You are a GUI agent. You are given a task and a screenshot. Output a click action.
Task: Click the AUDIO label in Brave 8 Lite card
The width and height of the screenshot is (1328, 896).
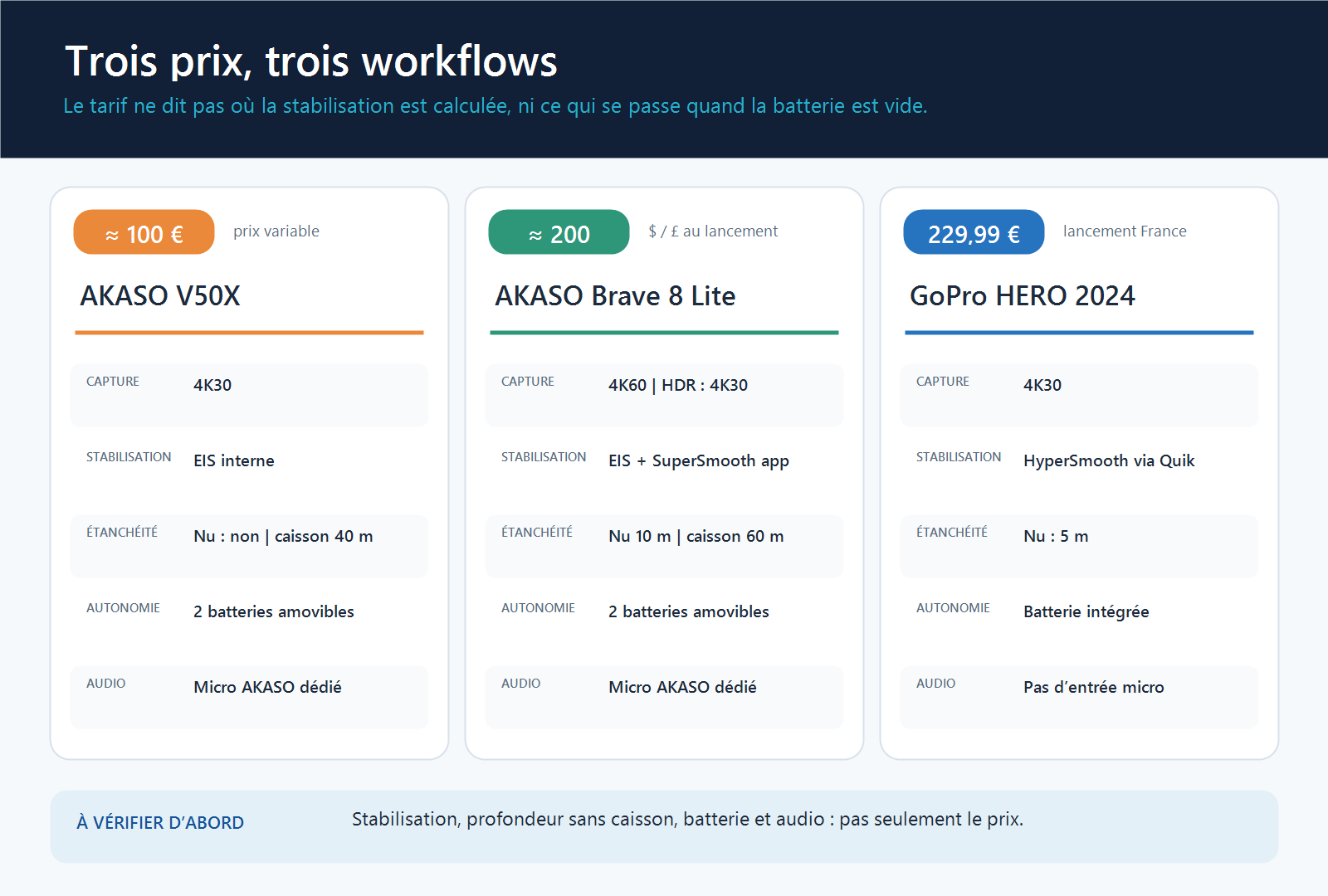[521, 684]
